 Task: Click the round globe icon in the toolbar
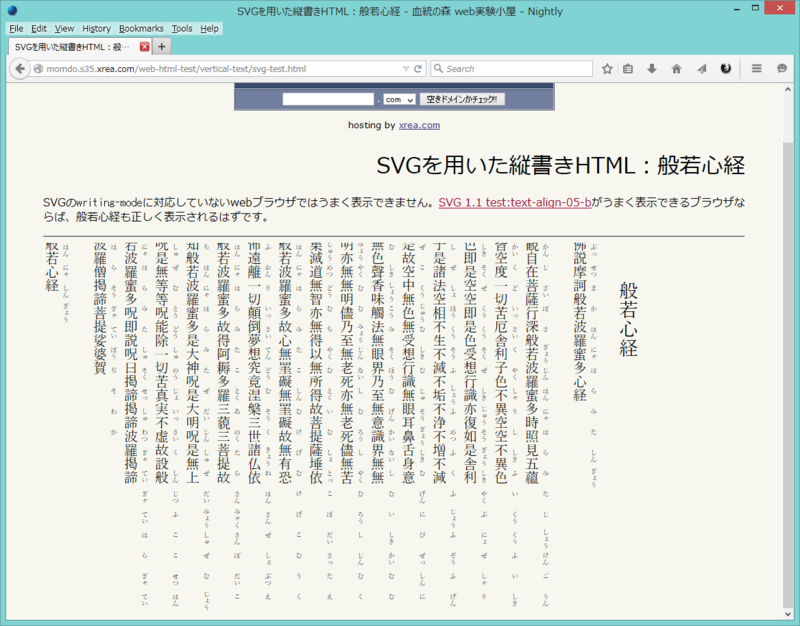tap(726, 68)
